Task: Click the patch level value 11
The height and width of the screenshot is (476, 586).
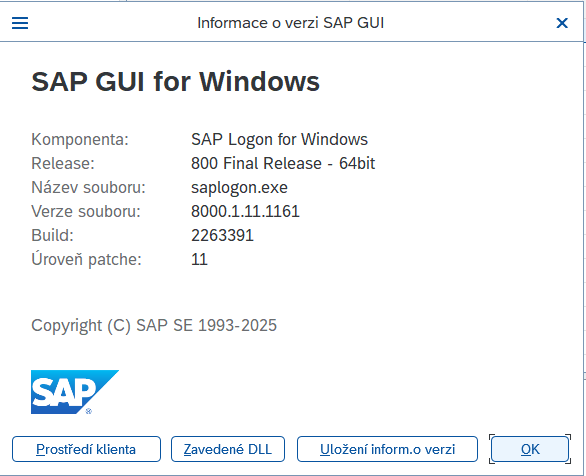Action: [x=199, y=259]
